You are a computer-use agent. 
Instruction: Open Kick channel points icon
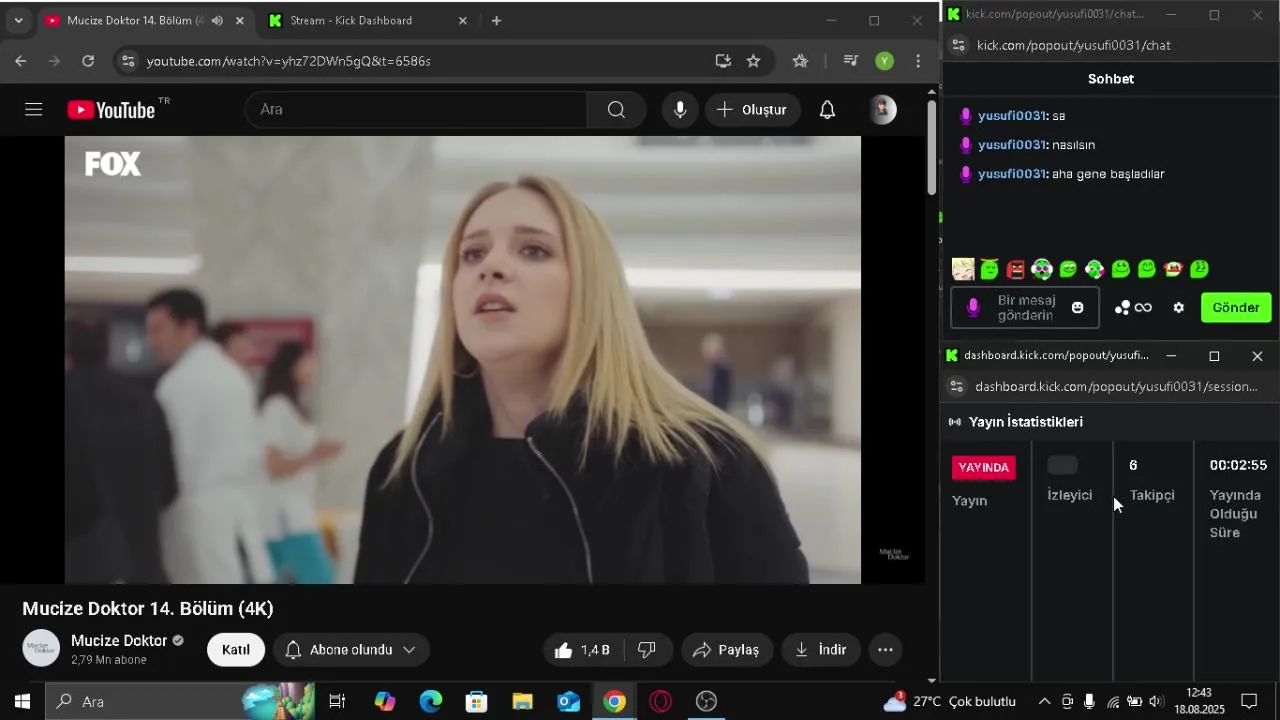tap(1133, 308)
